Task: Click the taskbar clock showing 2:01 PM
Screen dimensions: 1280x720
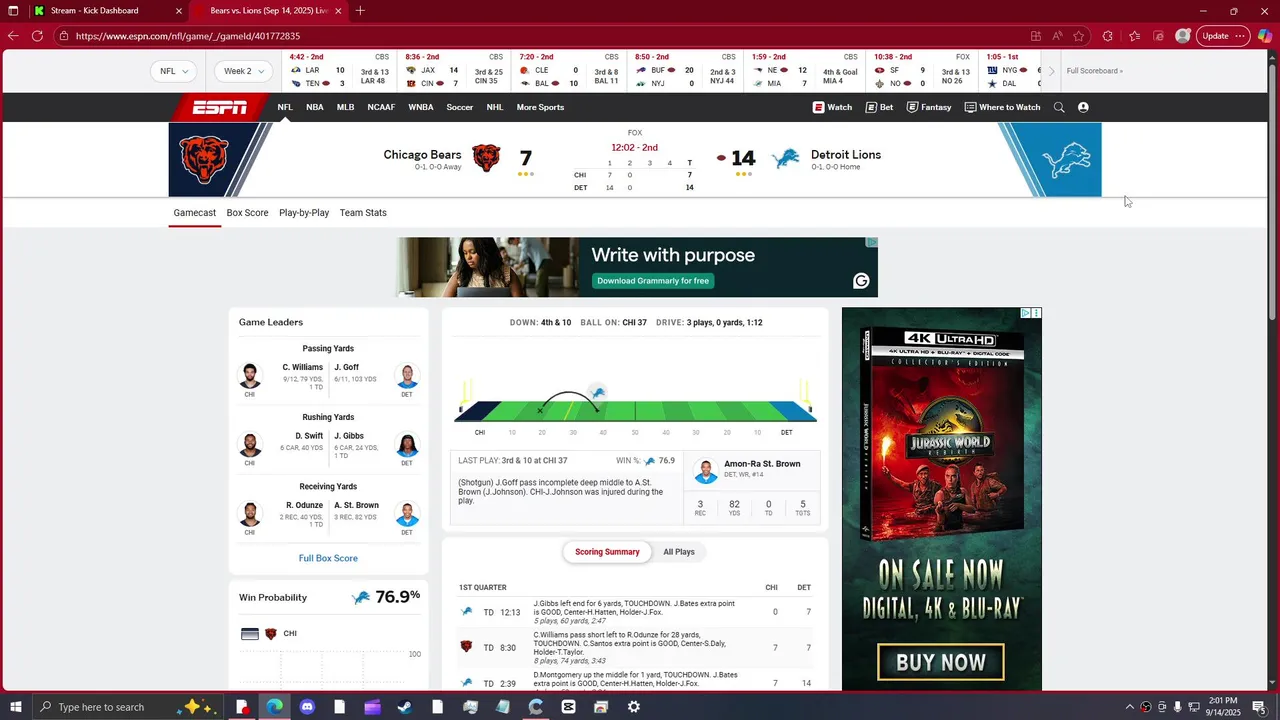Action: coord(1223,707)
